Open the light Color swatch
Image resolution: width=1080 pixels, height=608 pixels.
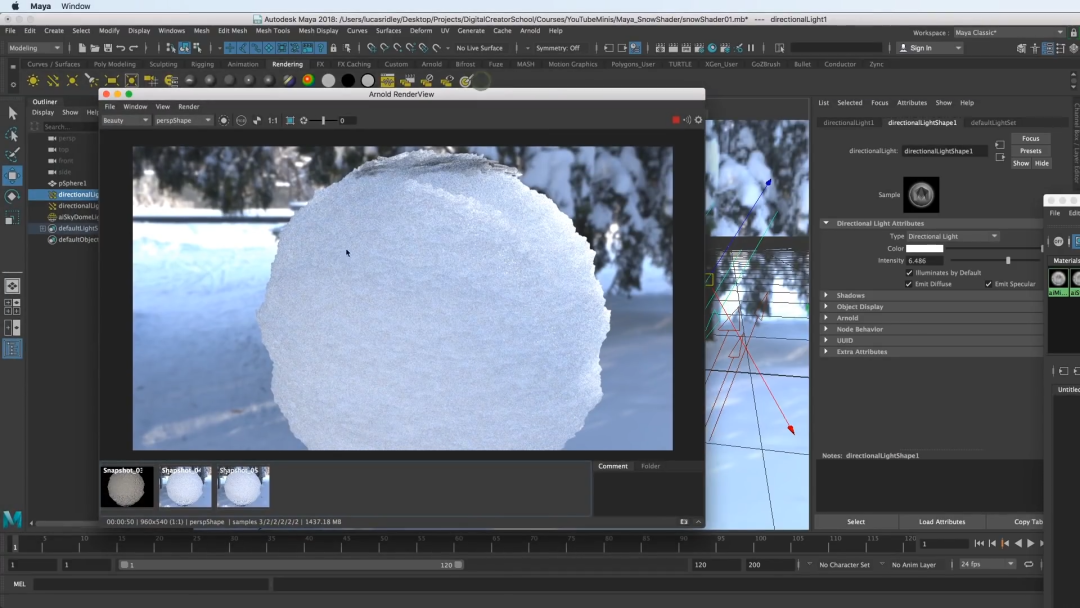click(x=924, y=249)
